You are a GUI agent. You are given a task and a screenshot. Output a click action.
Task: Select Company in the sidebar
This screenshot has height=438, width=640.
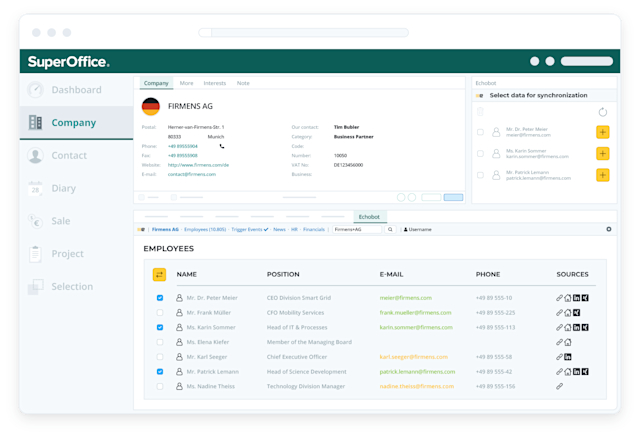tap(76, 122)
